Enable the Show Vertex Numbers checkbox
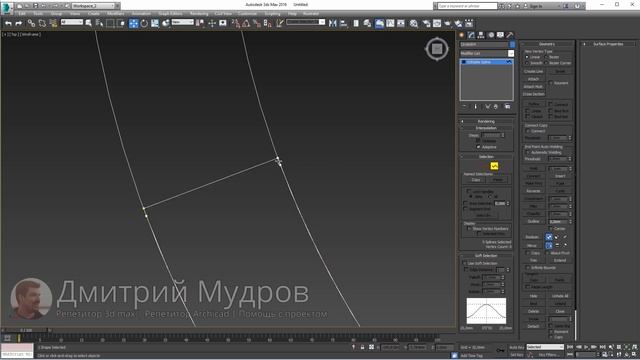Image resolution: width=640 pixels, height=360 pixels. (469, 229)
